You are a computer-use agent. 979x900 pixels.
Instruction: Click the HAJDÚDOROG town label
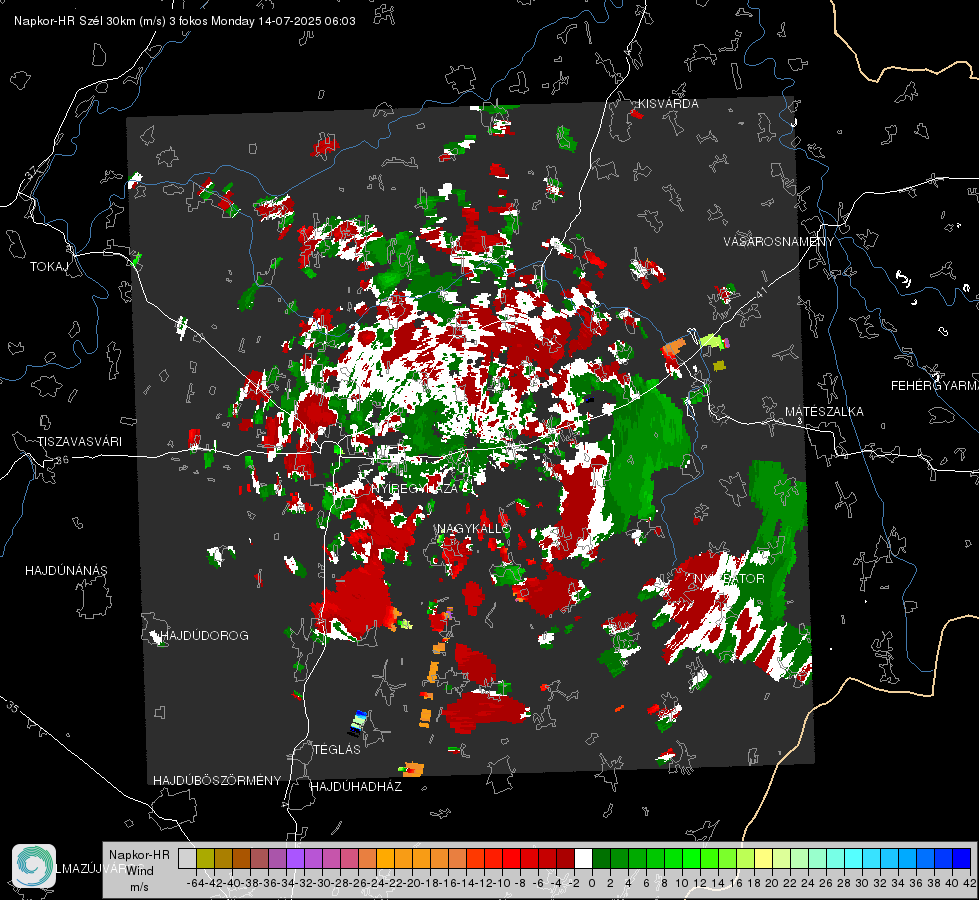click(x=205, y=636)
